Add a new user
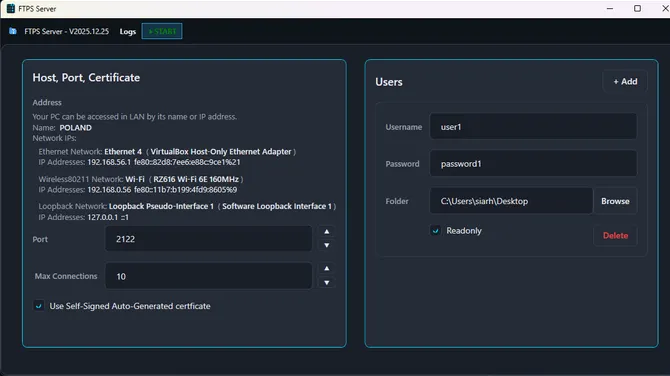 [x=625, y=82]
